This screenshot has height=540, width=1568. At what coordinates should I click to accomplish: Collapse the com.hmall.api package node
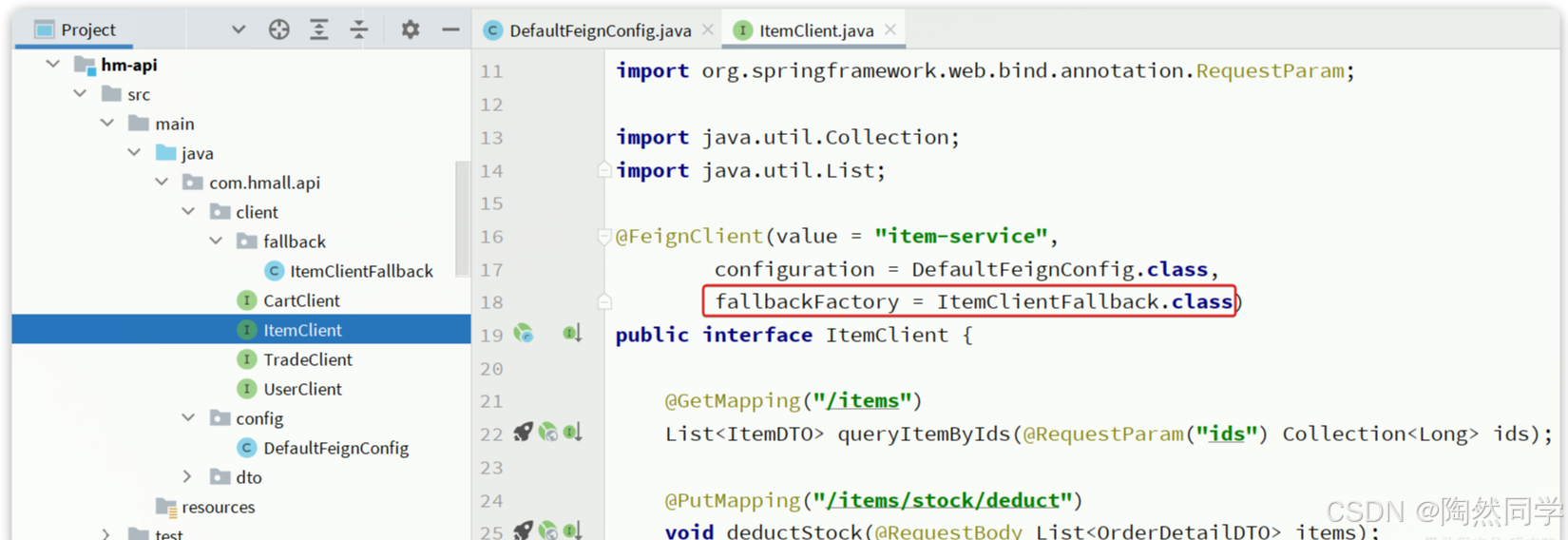coord(162,183)
